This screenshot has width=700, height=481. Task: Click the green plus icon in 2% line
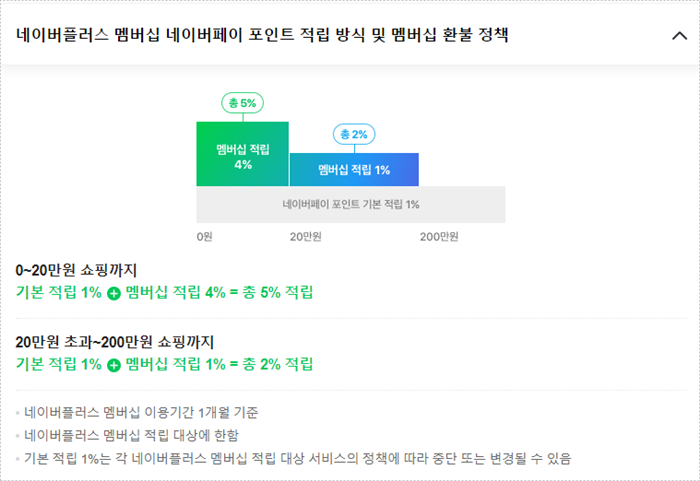114,365
